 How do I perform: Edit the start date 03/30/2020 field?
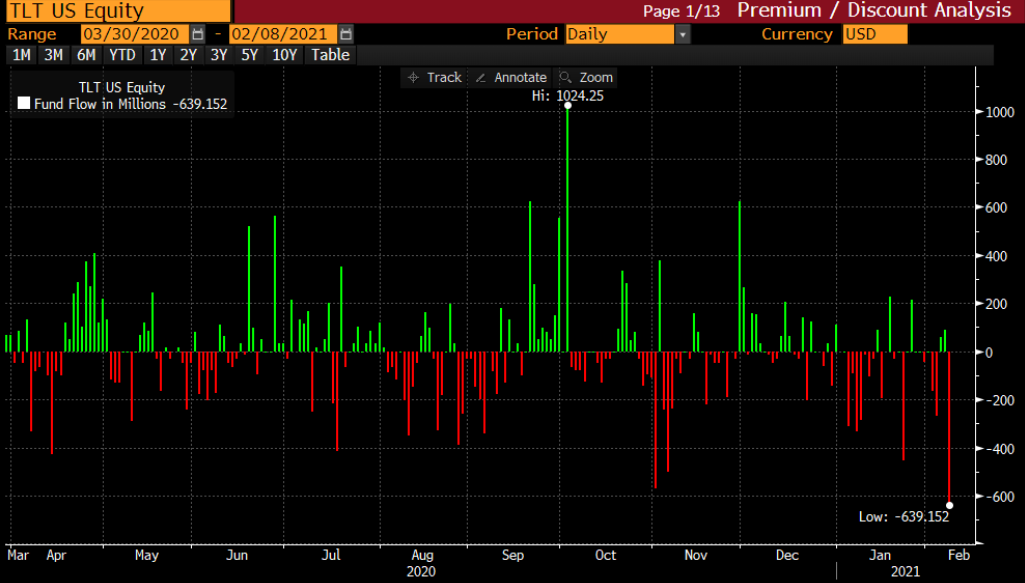click(135, 34)
